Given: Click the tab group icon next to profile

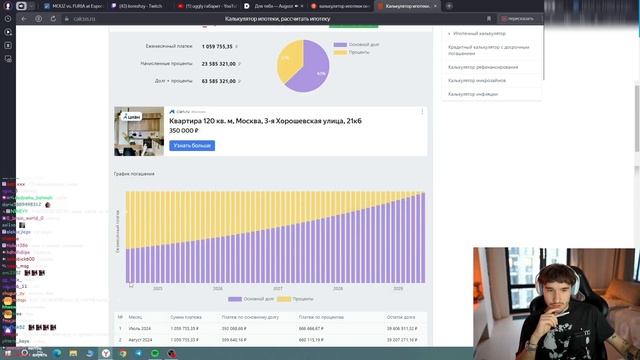Looking at the screenshot, I should [21, 6].
